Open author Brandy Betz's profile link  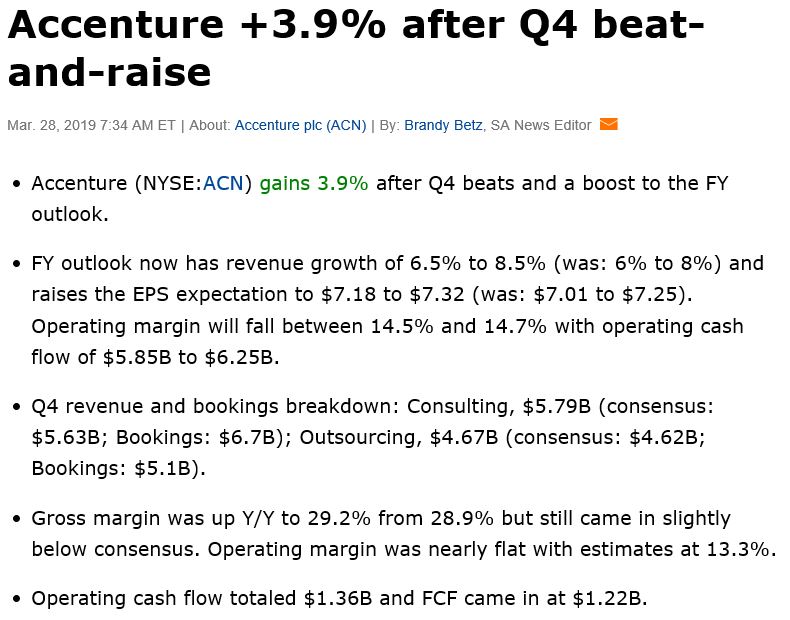pos(443,126)
